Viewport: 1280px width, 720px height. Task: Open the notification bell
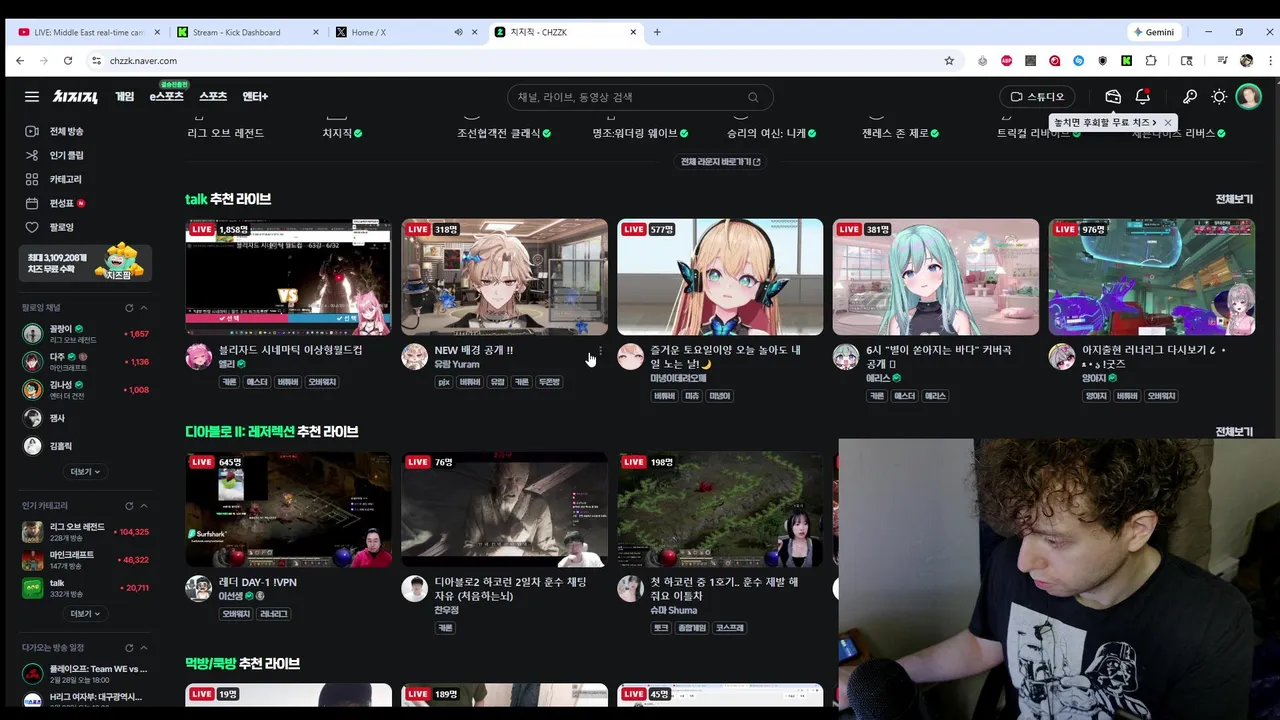[x=1142, y=97]
